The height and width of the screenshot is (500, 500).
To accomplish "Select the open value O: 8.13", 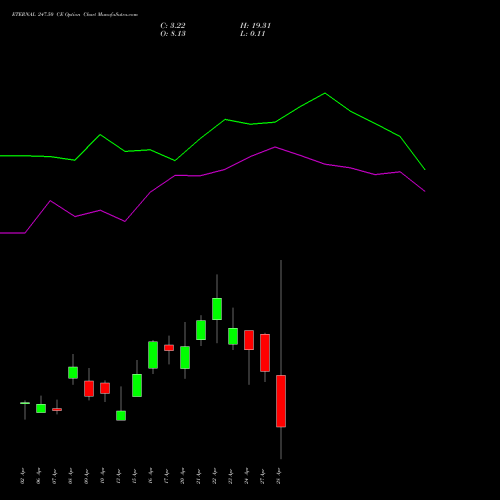I will coord(173,34).
